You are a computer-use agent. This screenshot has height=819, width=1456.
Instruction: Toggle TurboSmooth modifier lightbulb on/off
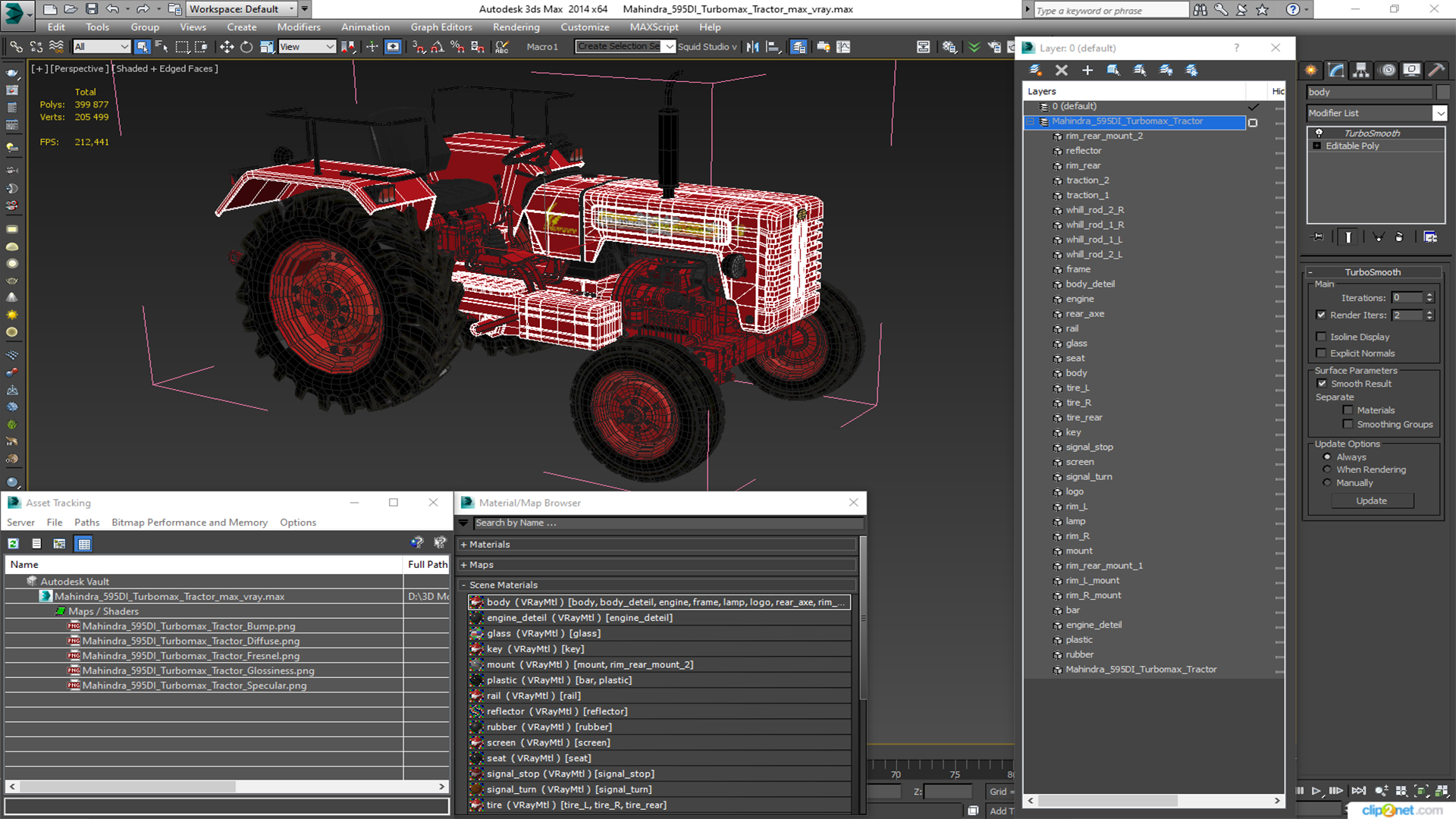[1319, 133]
